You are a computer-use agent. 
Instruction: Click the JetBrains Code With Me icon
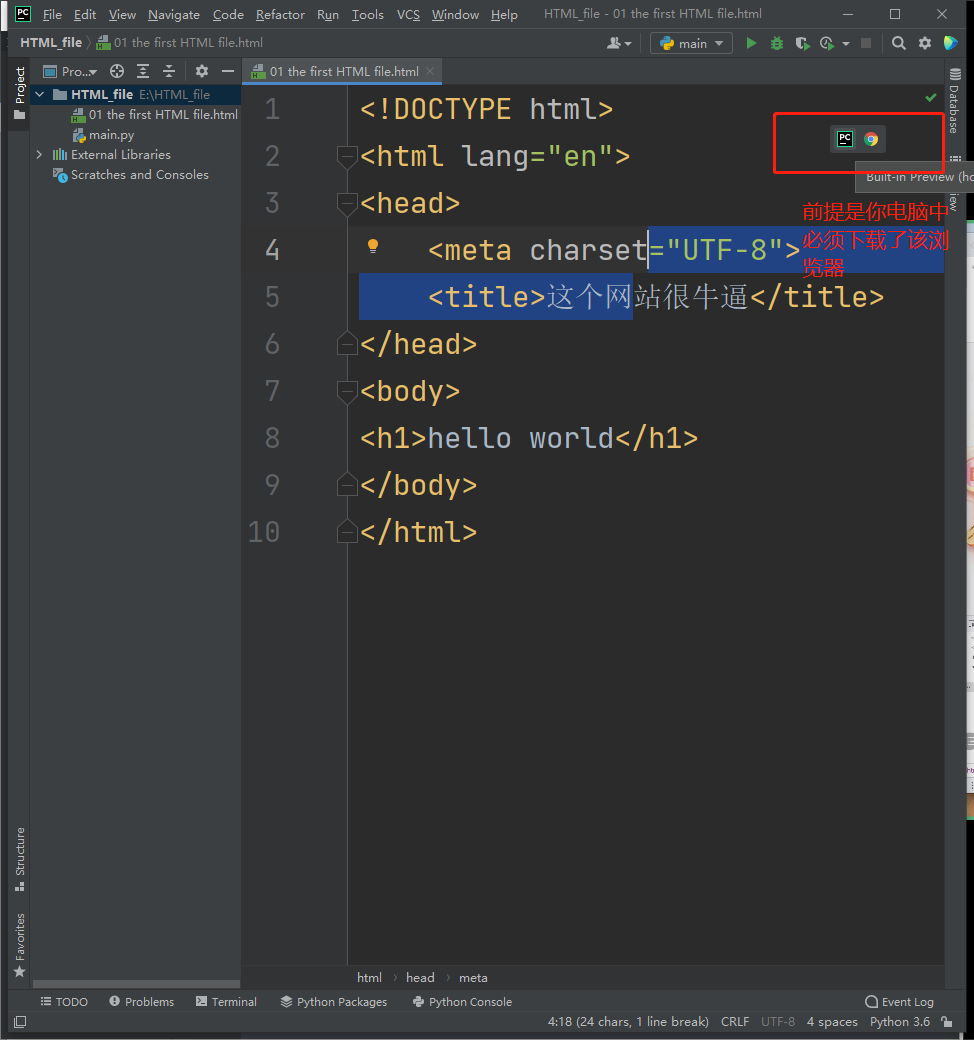point(950,43)
